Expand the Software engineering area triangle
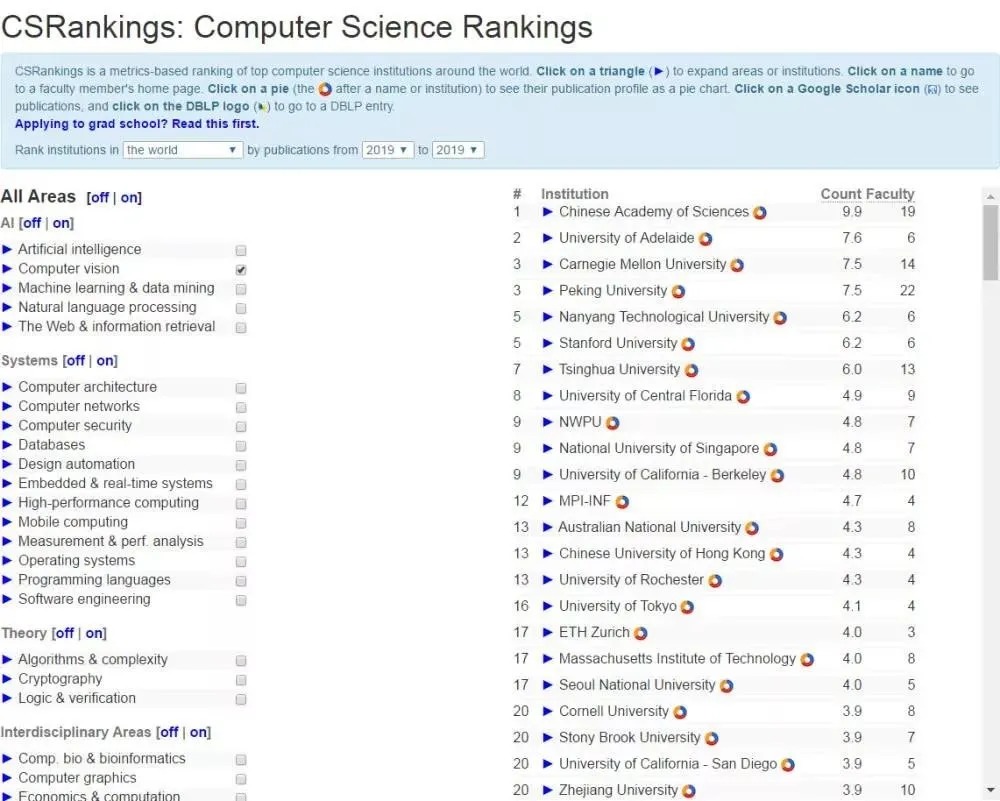Image resolution: width=1000 pixels, height=801 pixels. coord(7,599)
